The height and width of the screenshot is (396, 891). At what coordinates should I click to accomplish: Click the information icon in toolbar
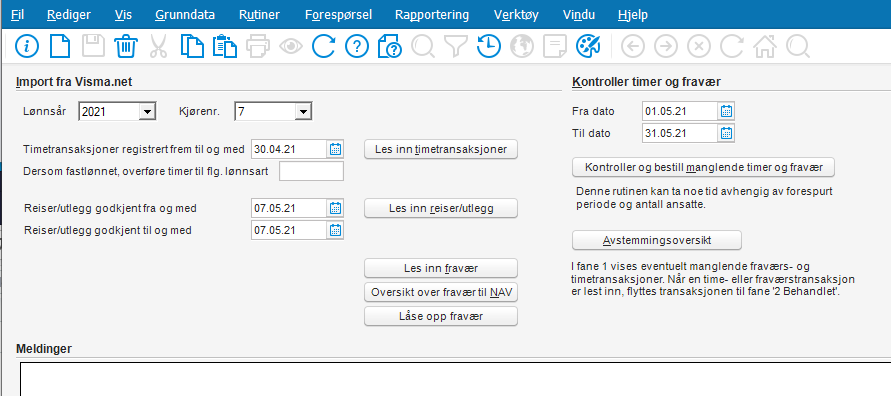(27, 46)
